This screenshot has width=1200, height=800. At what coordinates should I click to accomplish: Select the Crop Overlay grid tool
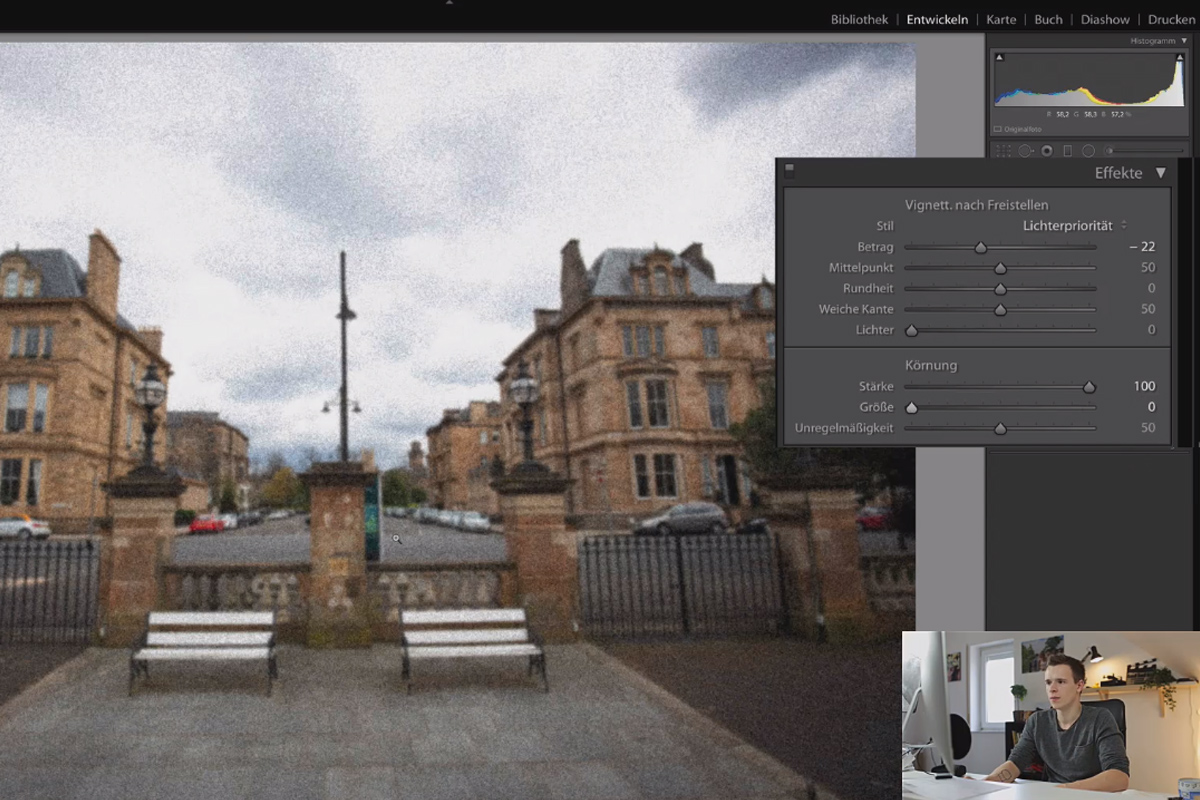coord(1002,151)
